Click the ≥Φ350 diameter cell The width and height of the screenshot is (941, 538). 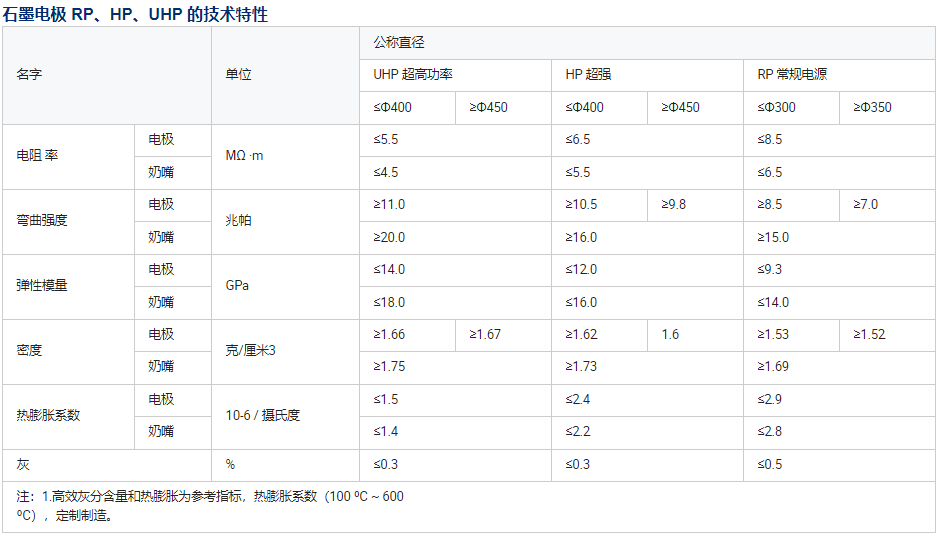tap(872, 107)
